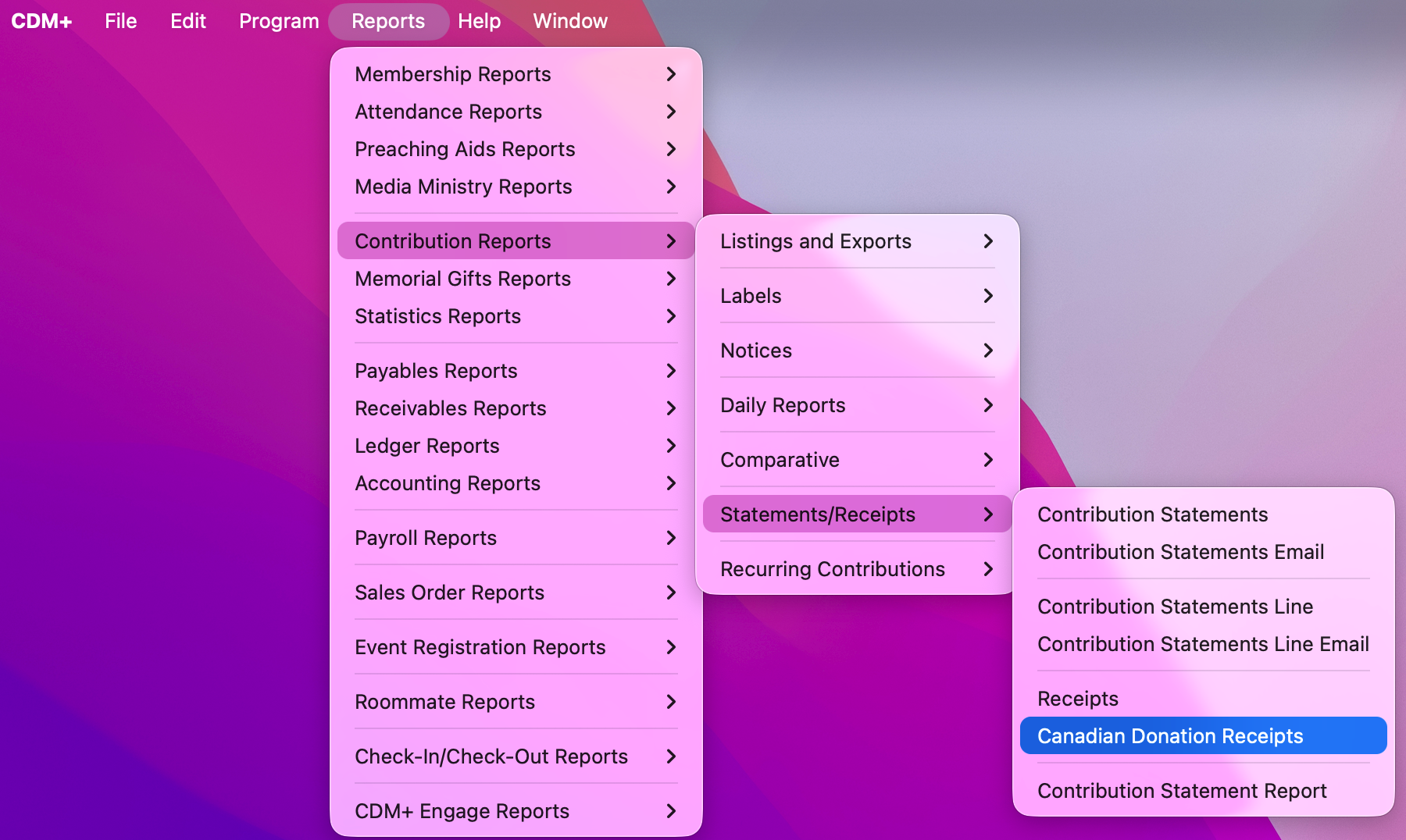
Task: Expand Recurring Contributions submenu
Action: 857,569
